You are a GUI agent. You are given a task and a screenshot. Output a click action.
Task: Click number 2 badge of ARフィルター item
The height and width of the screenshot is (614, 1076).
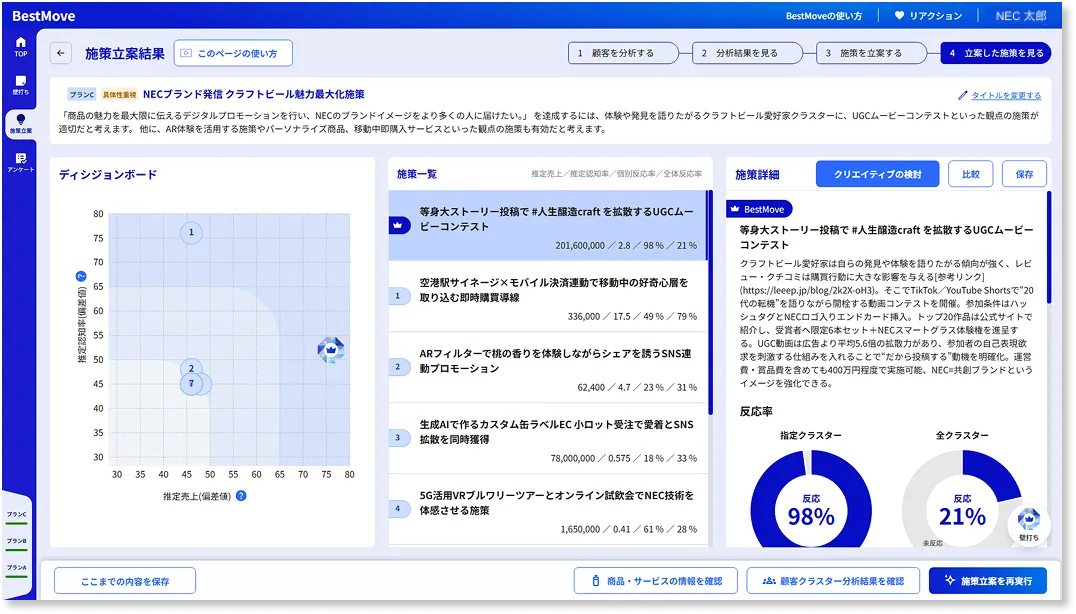point(398,367)
